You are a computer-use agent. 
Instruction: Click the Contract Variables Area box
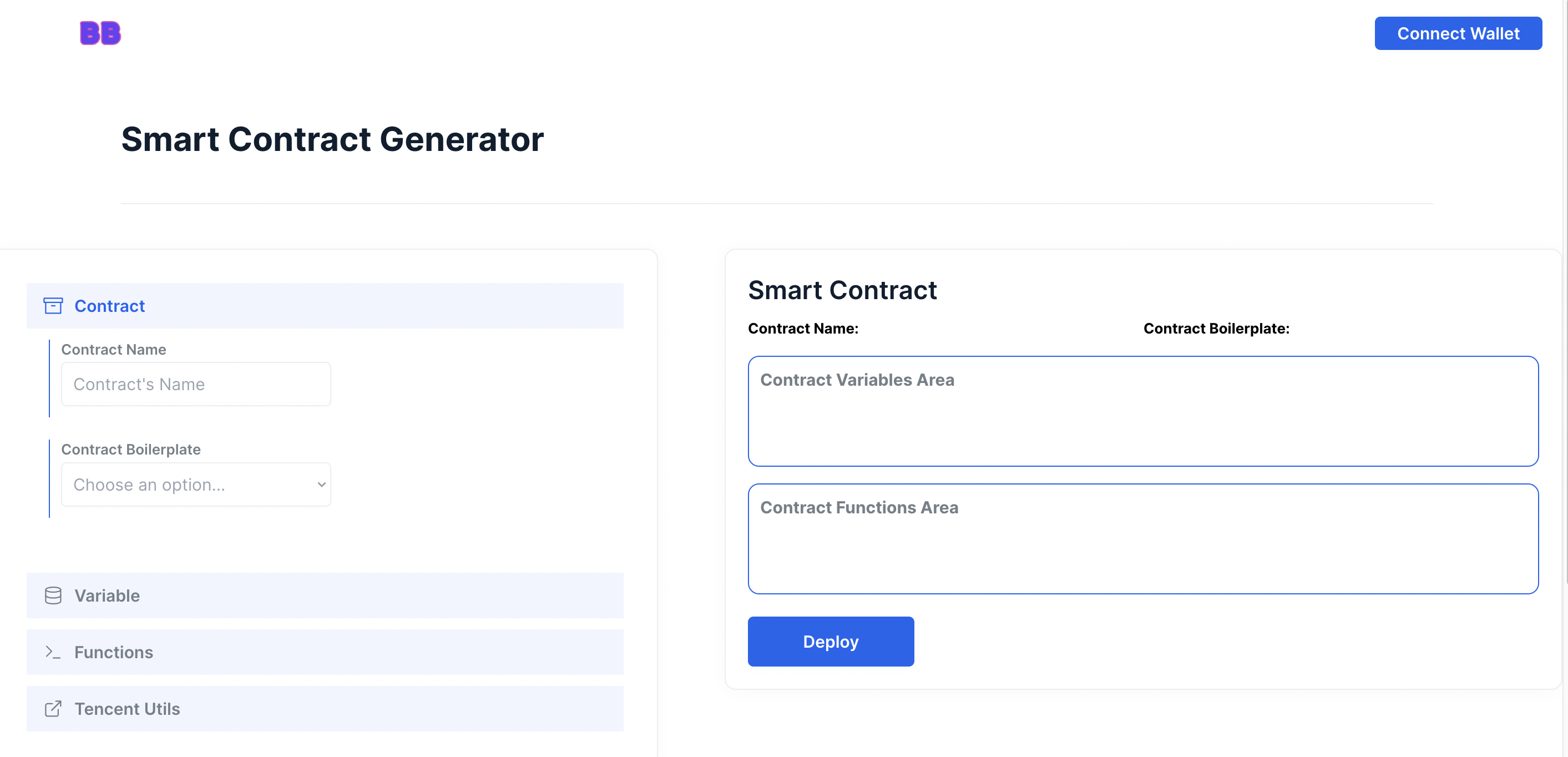1142,411
